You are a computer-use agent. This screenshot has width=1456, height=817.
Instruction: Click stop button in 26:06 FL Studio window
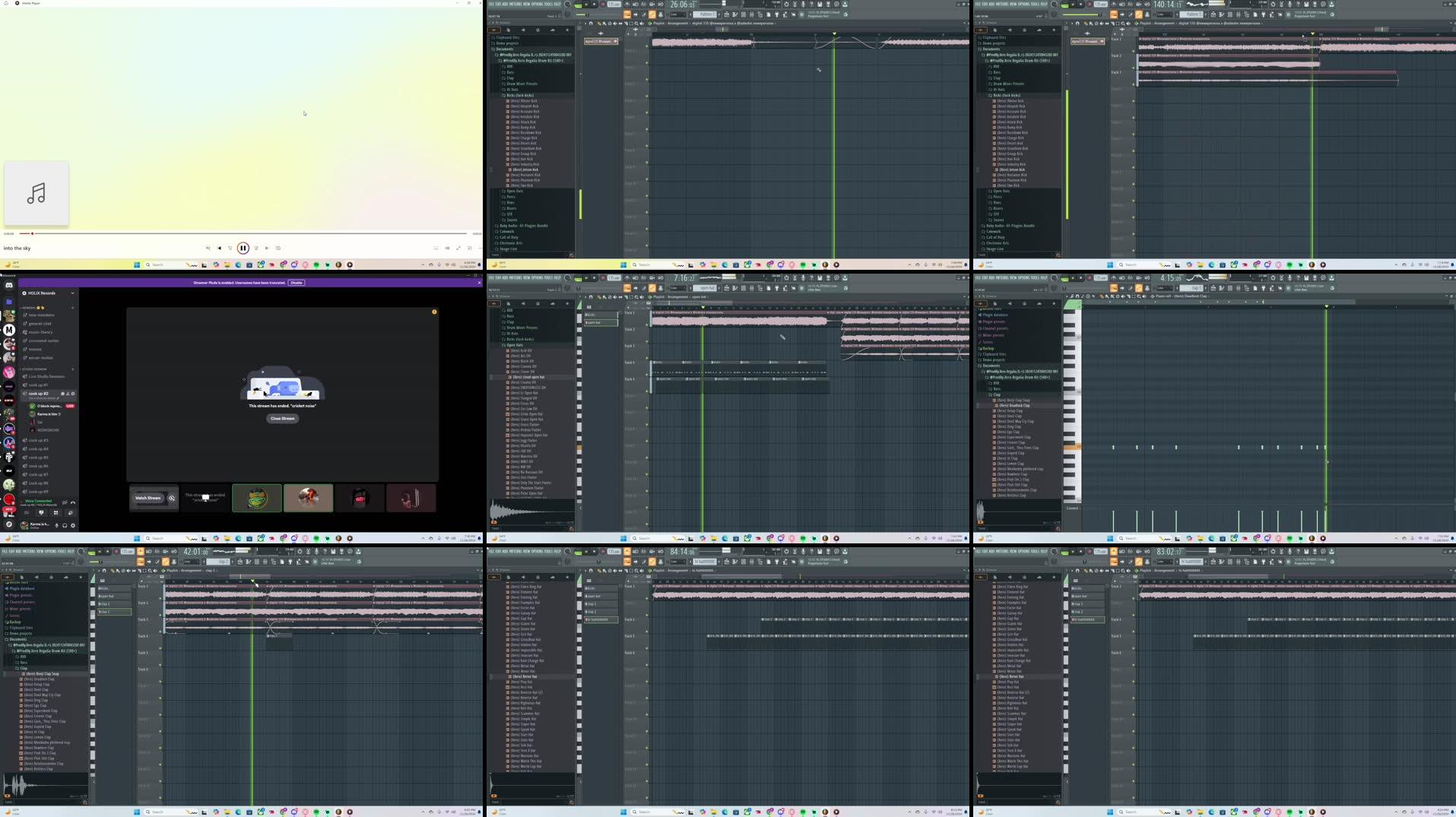point(594,5)
